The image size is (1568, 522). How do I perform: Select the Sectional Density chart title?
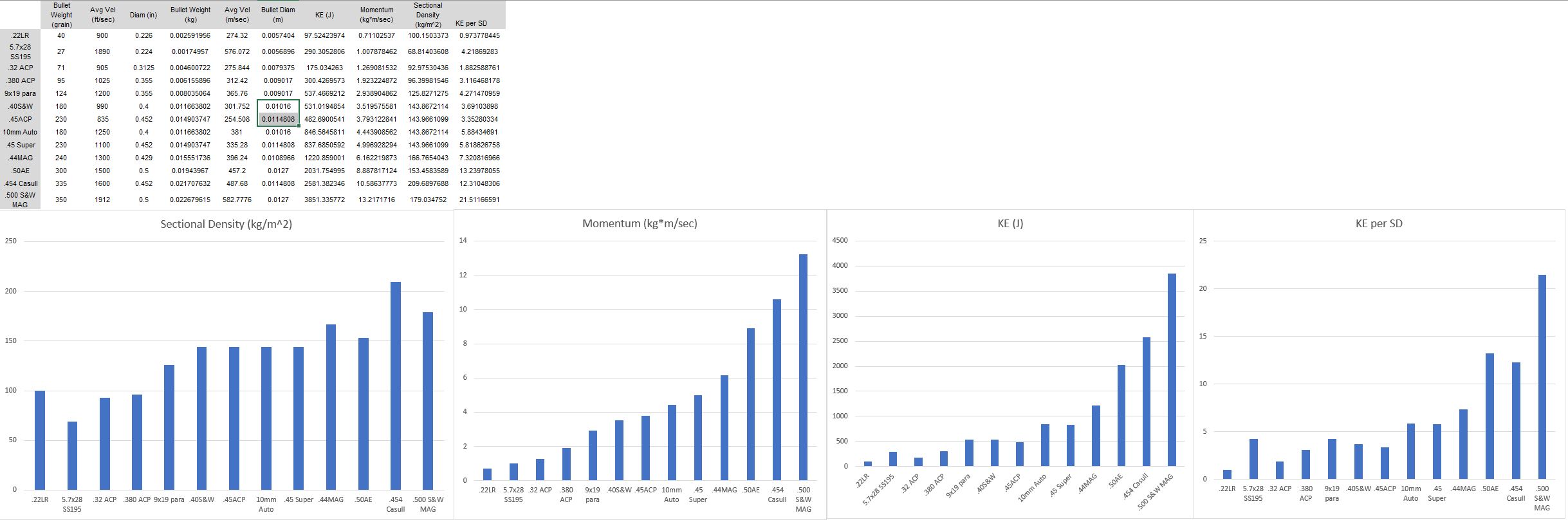(x=226, y=224)
